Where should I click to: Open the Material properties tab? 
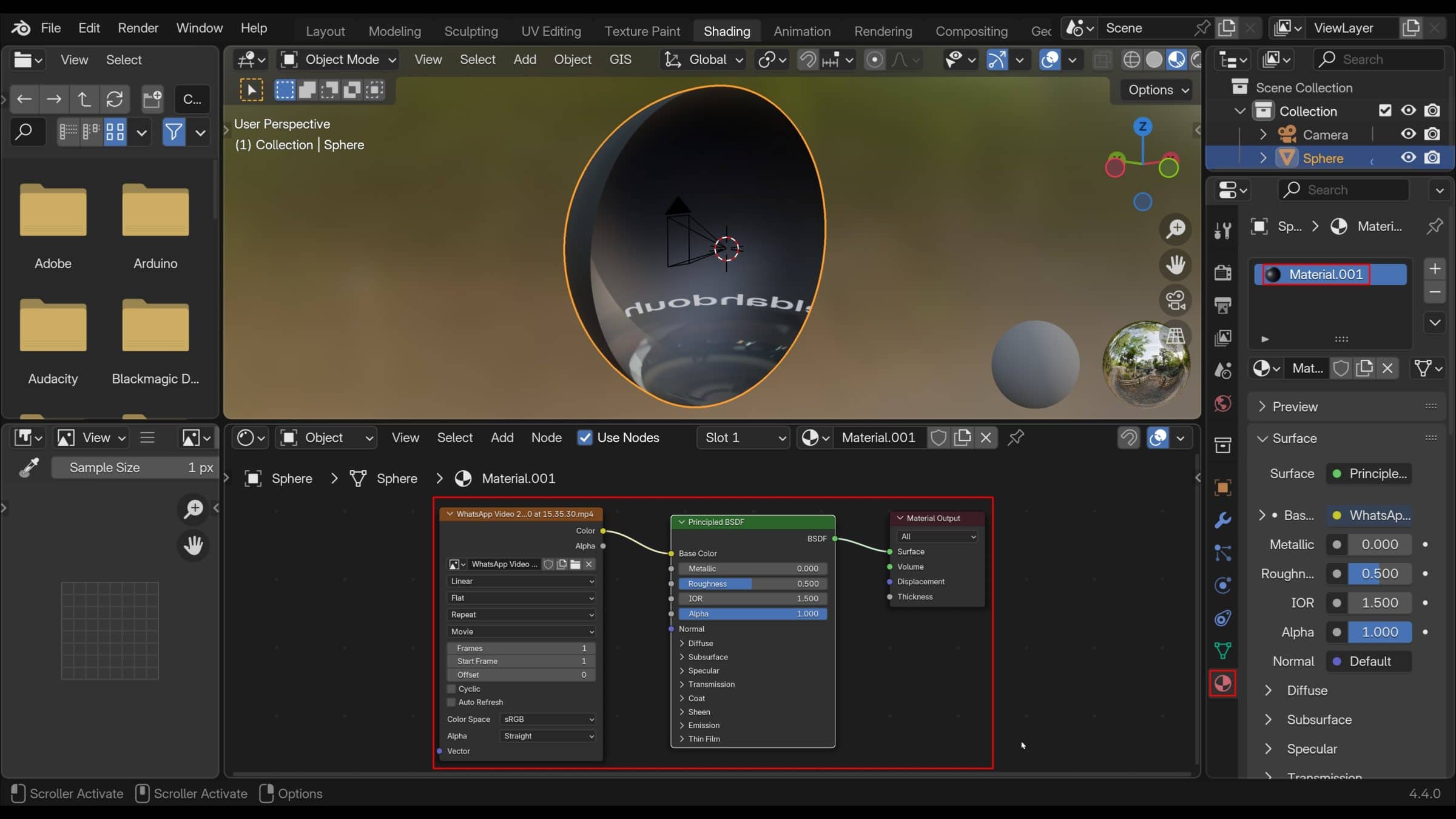[x=1223, y=684]
